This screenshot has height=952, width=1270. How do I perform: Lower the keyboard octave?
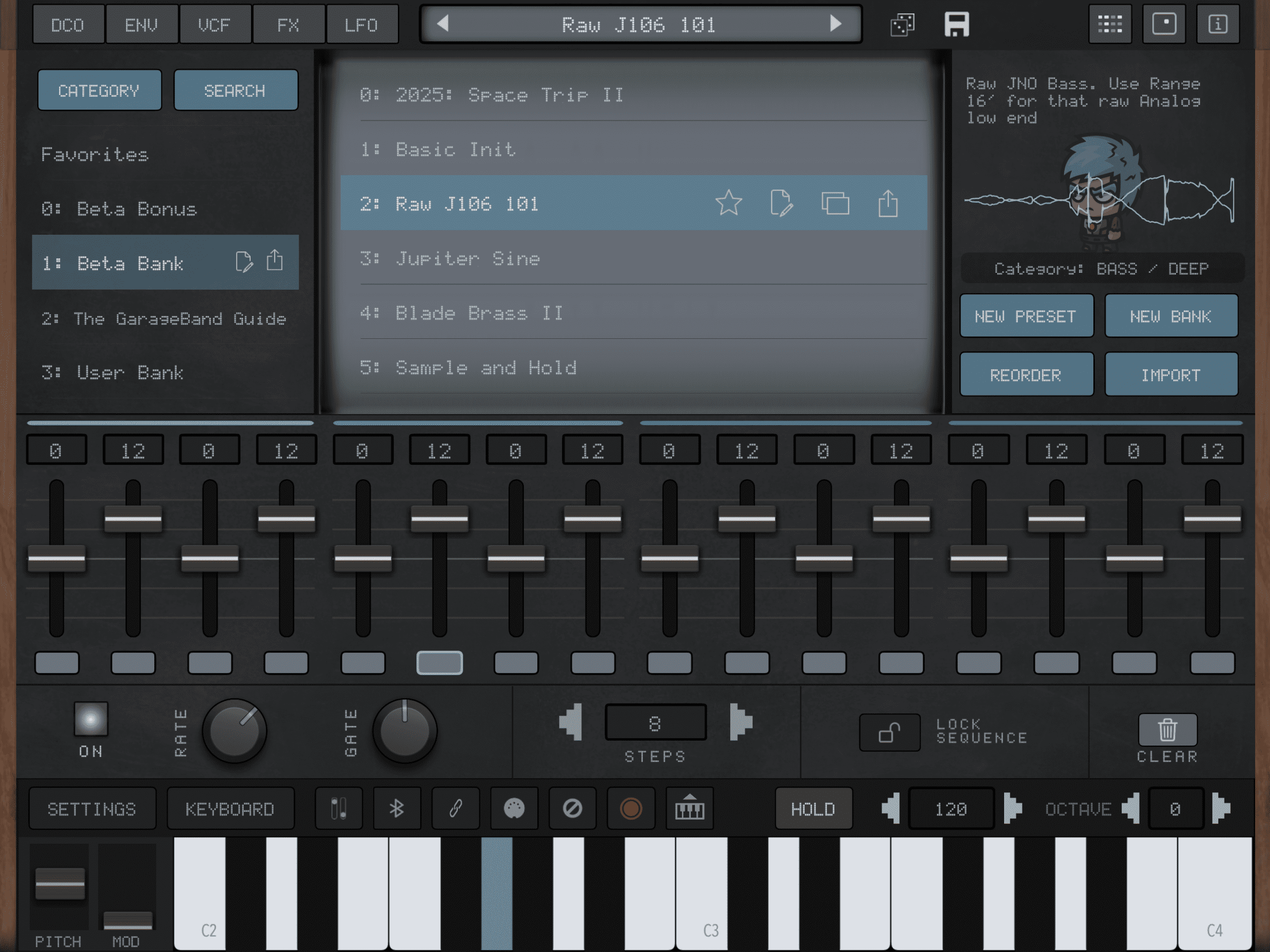point(1131,809)
